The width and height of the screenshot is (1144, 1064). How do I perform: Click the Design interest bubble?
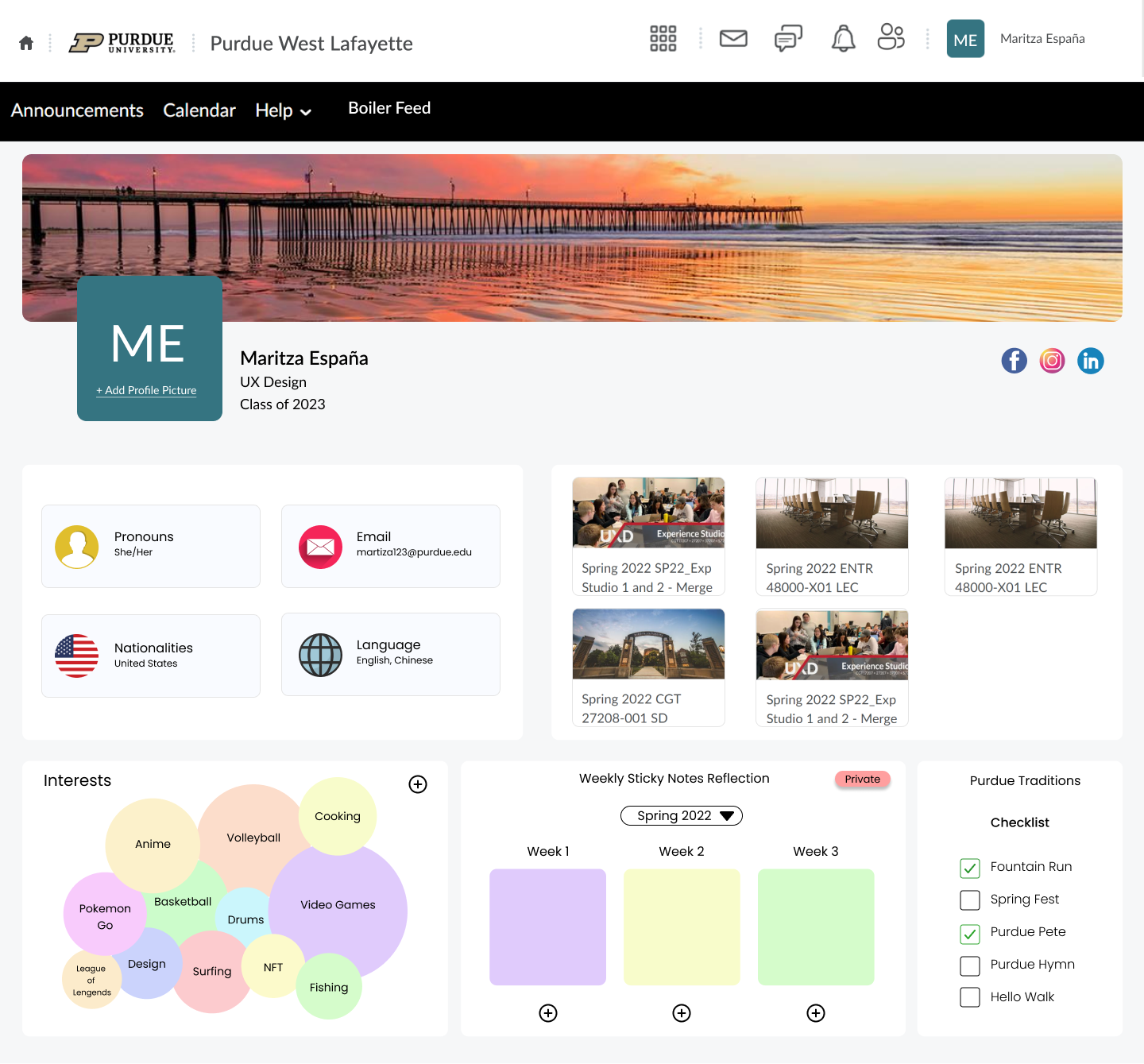tap(147, 964)
